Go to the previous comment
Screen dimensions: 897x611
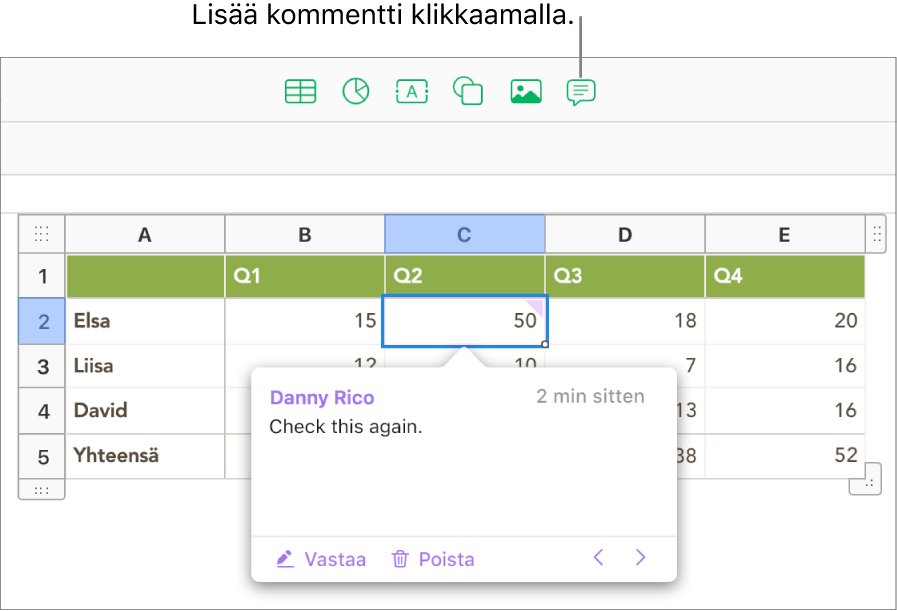(x=598, y=558)
